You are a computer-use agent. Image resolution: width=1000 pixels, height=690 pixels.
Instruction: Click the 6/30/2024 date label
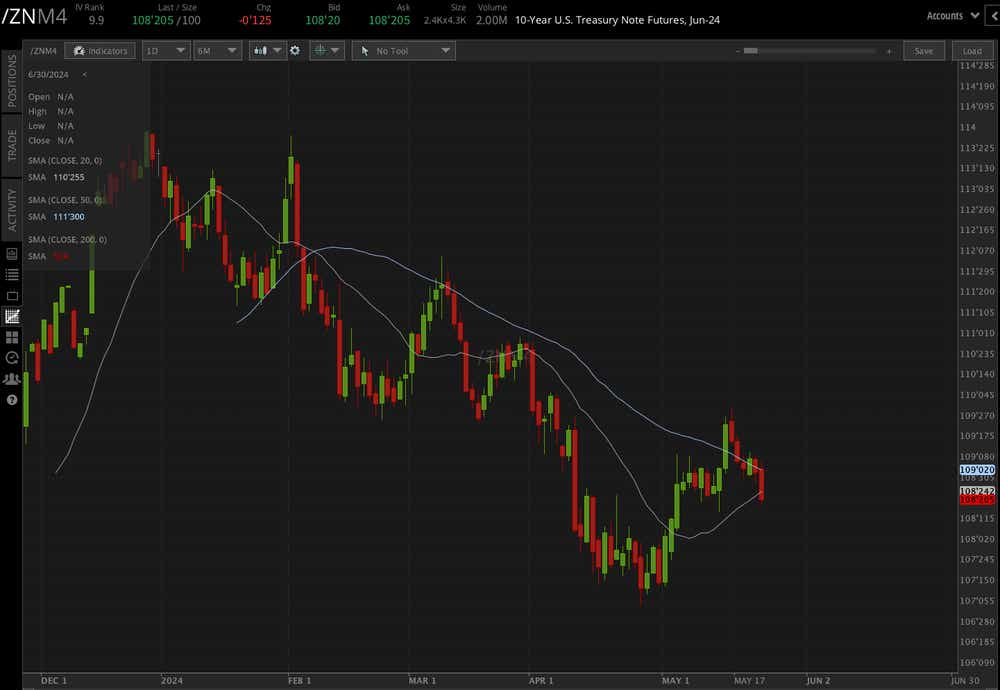coord(48,75)
